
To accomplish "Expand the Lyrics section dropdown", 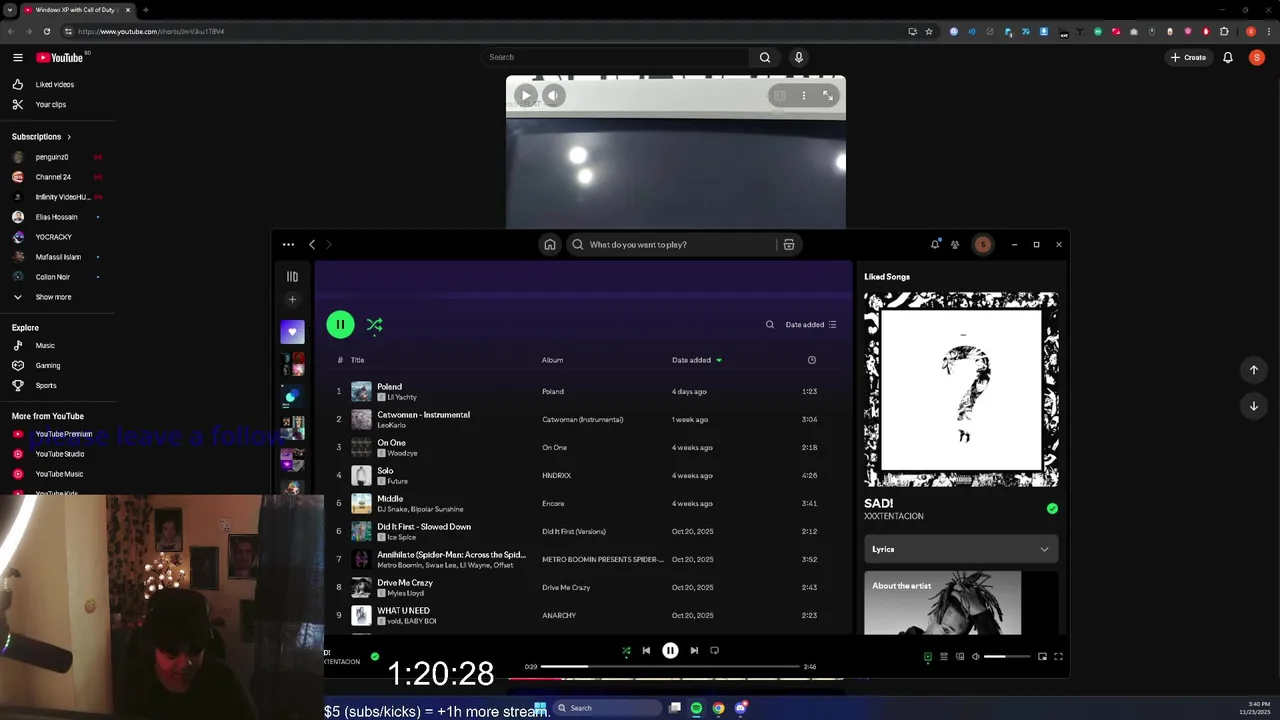I will click(x=961, y=549).
